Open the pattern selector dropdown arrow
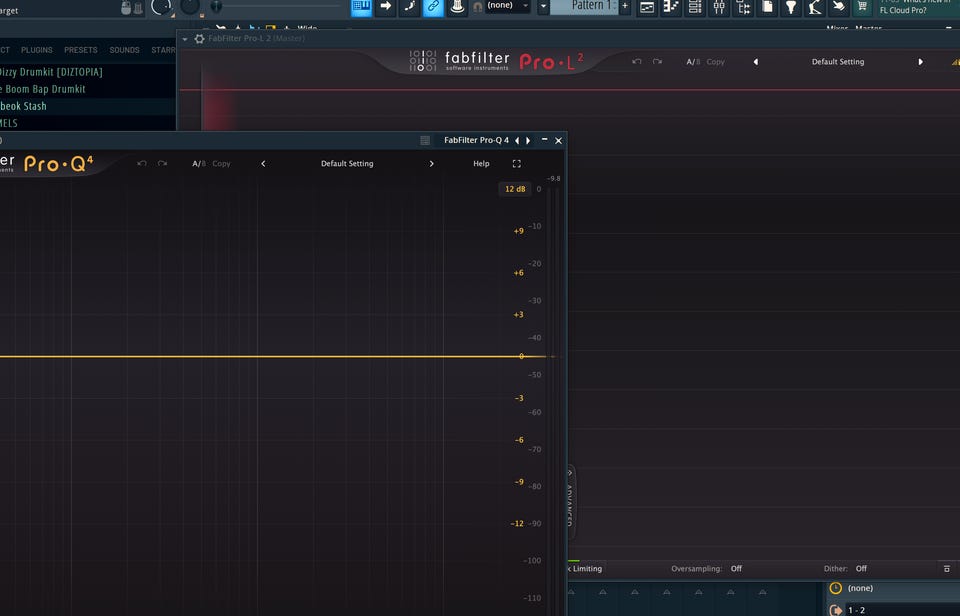 [543, 7]
